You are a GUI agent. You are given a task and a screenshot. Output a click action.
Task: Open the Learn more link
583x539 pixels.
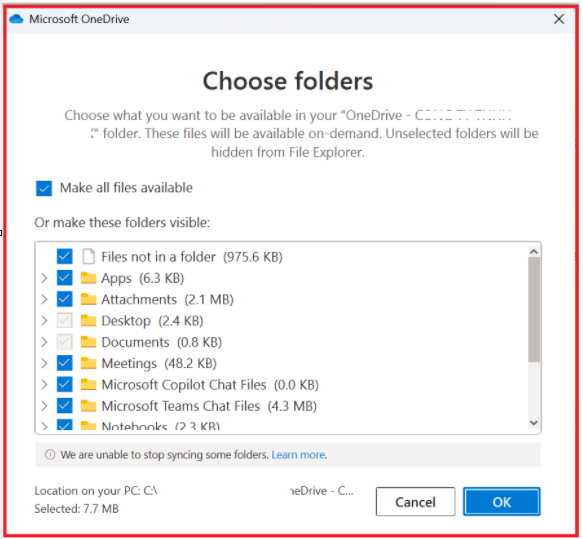pos(299,455)
